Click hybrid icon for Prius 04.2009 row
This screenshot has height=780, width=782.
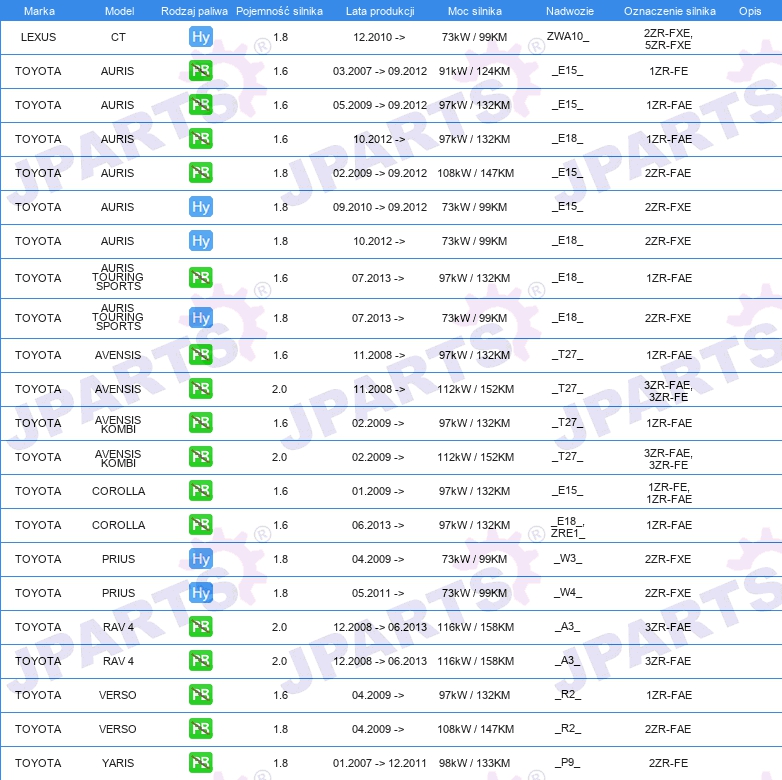[201, 559]
